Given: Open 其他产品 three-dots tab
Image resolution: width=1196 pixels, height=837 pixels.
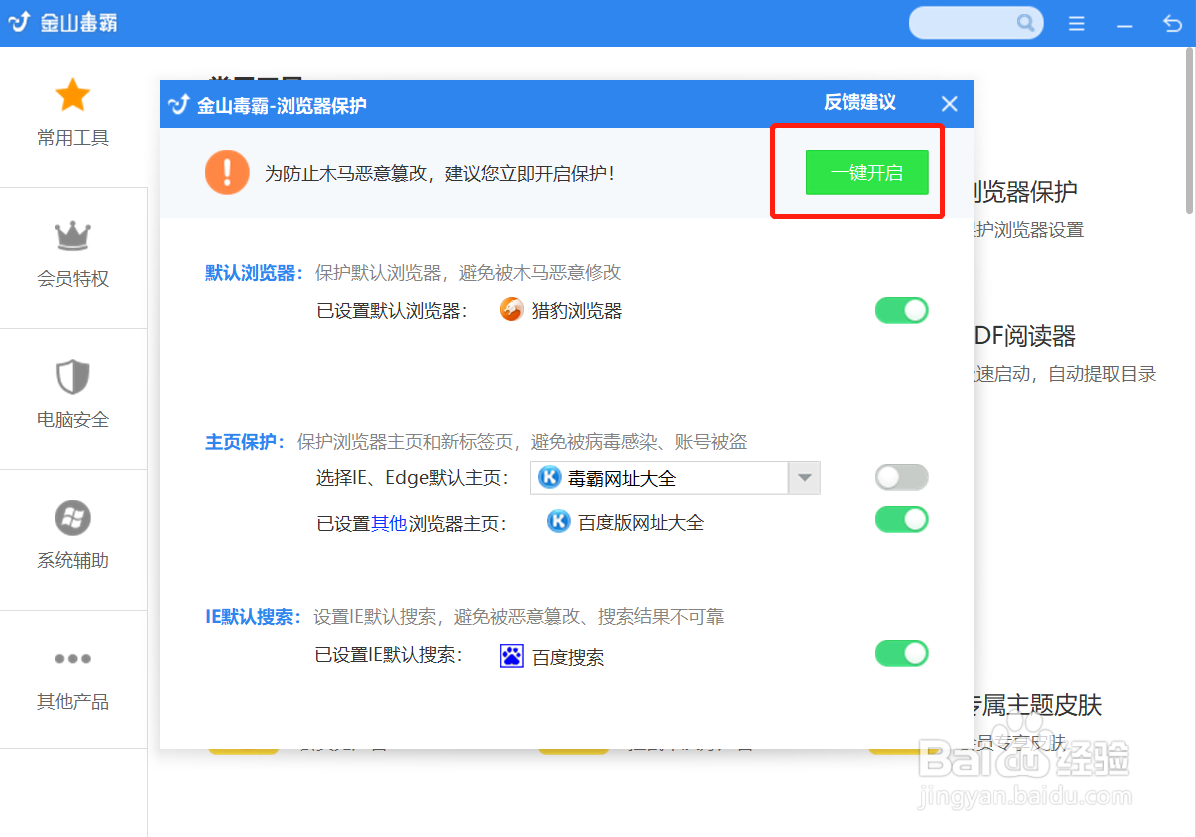Looking at the screenshot, I should 73,658.
